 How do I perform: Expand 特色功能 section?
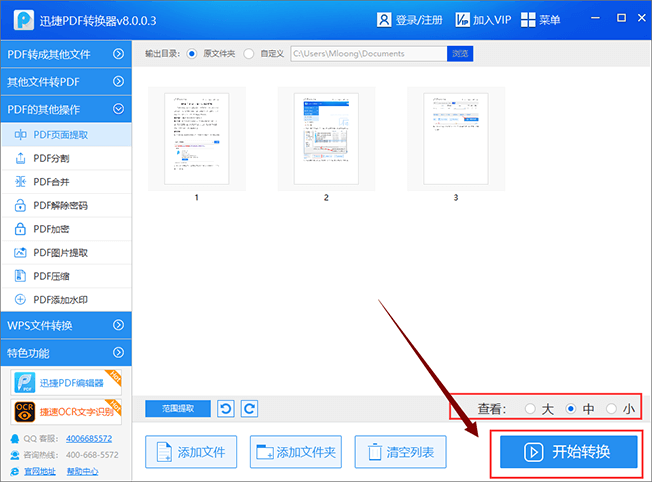point(66,353)
